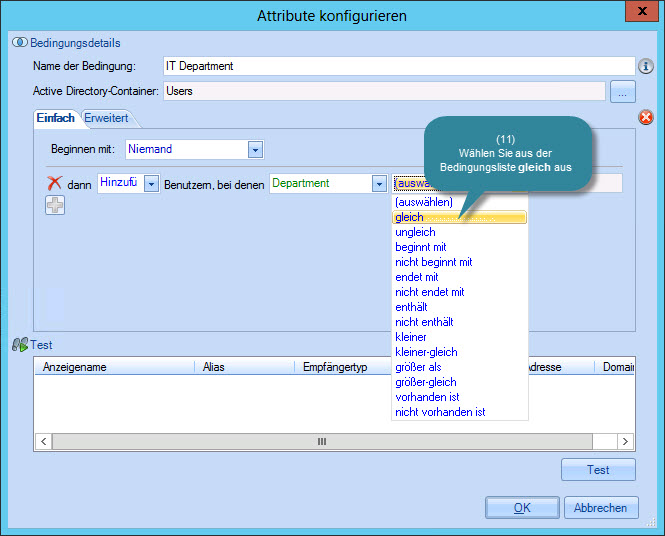This screenshot has width=665, height=536.
Task: Choose 'kleiner' condition
Action: [x=460, y=337]
